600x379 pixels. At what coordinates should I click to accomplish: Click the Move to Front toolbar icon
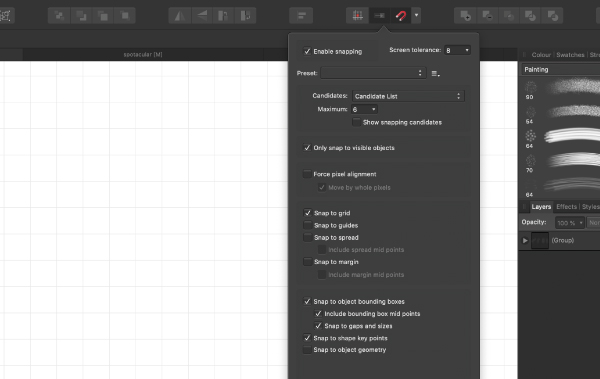tap(125, 16)
